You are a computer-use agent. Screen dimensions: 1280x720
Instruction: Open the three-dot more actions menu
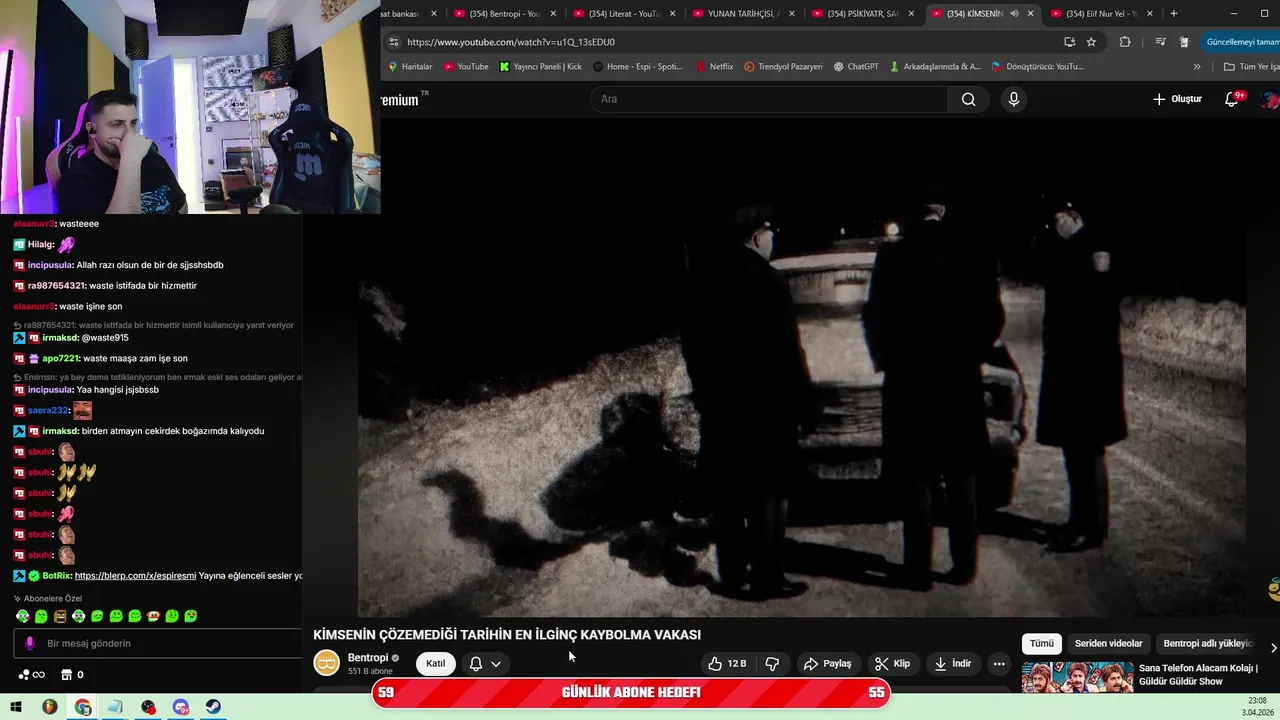point(998,664)
